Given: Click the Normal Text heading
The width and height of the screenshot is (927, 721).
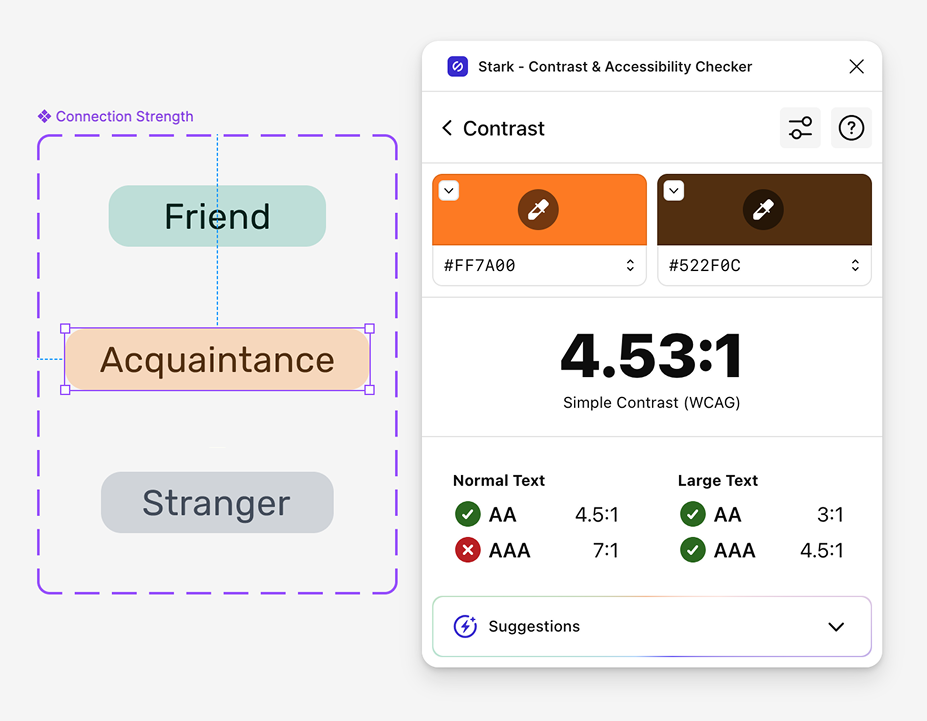Looking at the screenshot, I should [x=498, y=480].
